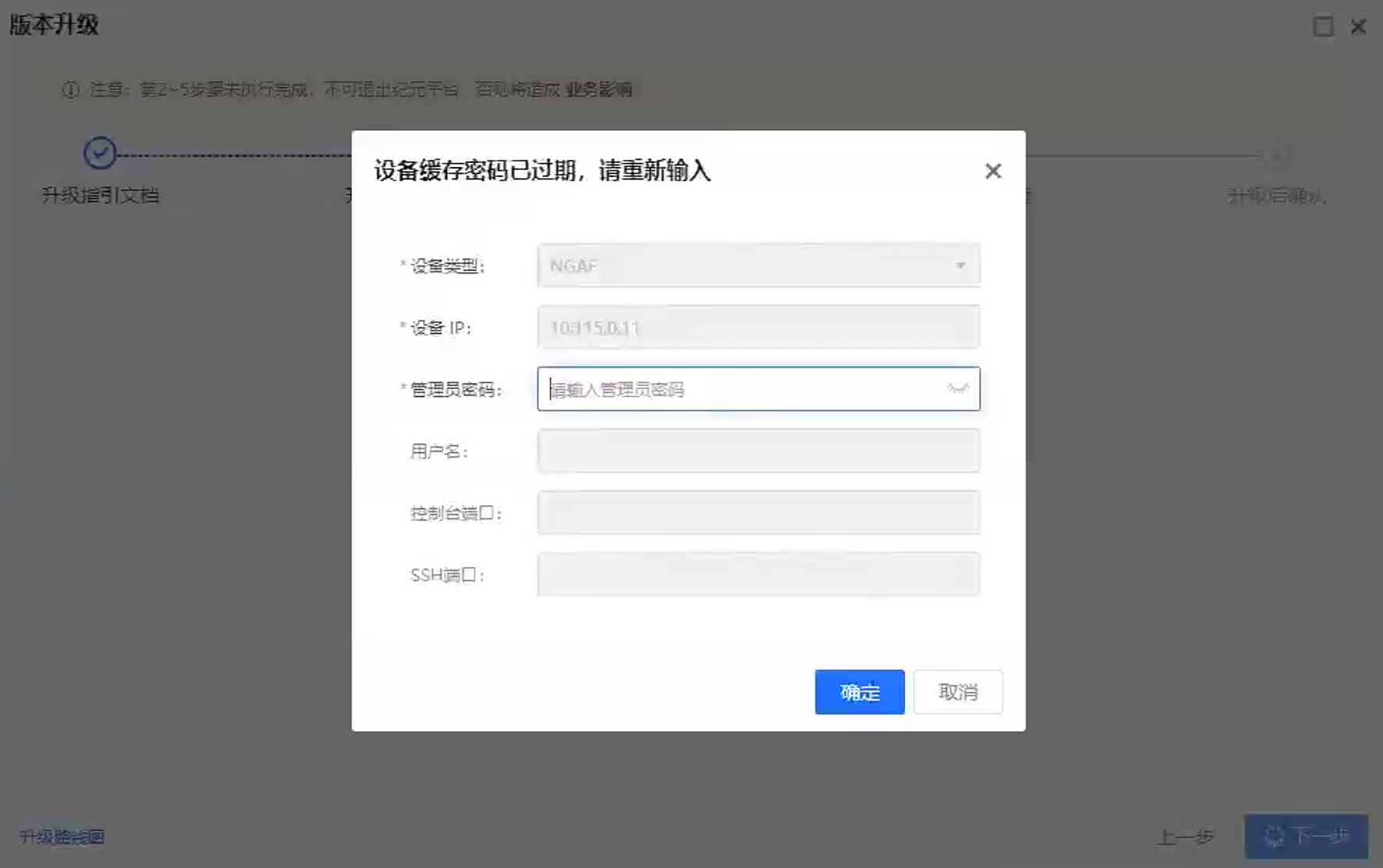Viewport: 1383px width, 868px height.
Task: Click the SSH port (SSH端口) field
Action: coord(757,575)
